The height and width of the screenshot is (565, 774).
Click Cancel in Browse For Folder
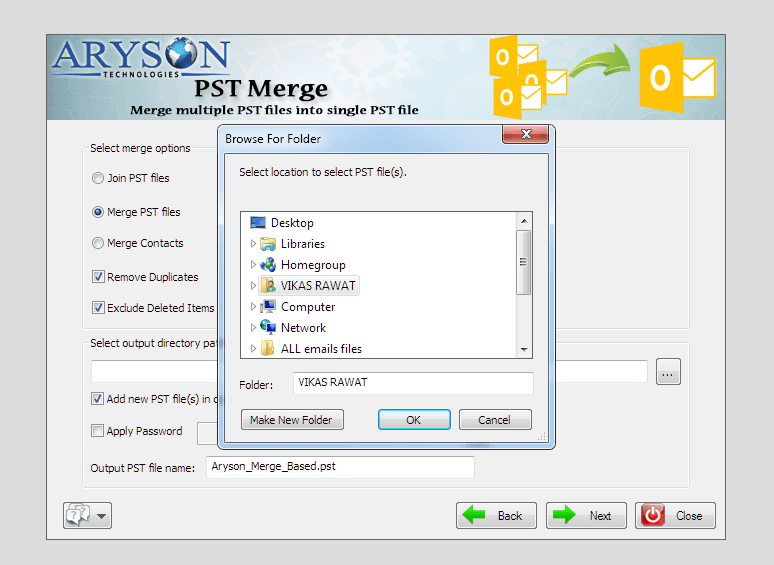pyautogui.click(x=495, y=420)
